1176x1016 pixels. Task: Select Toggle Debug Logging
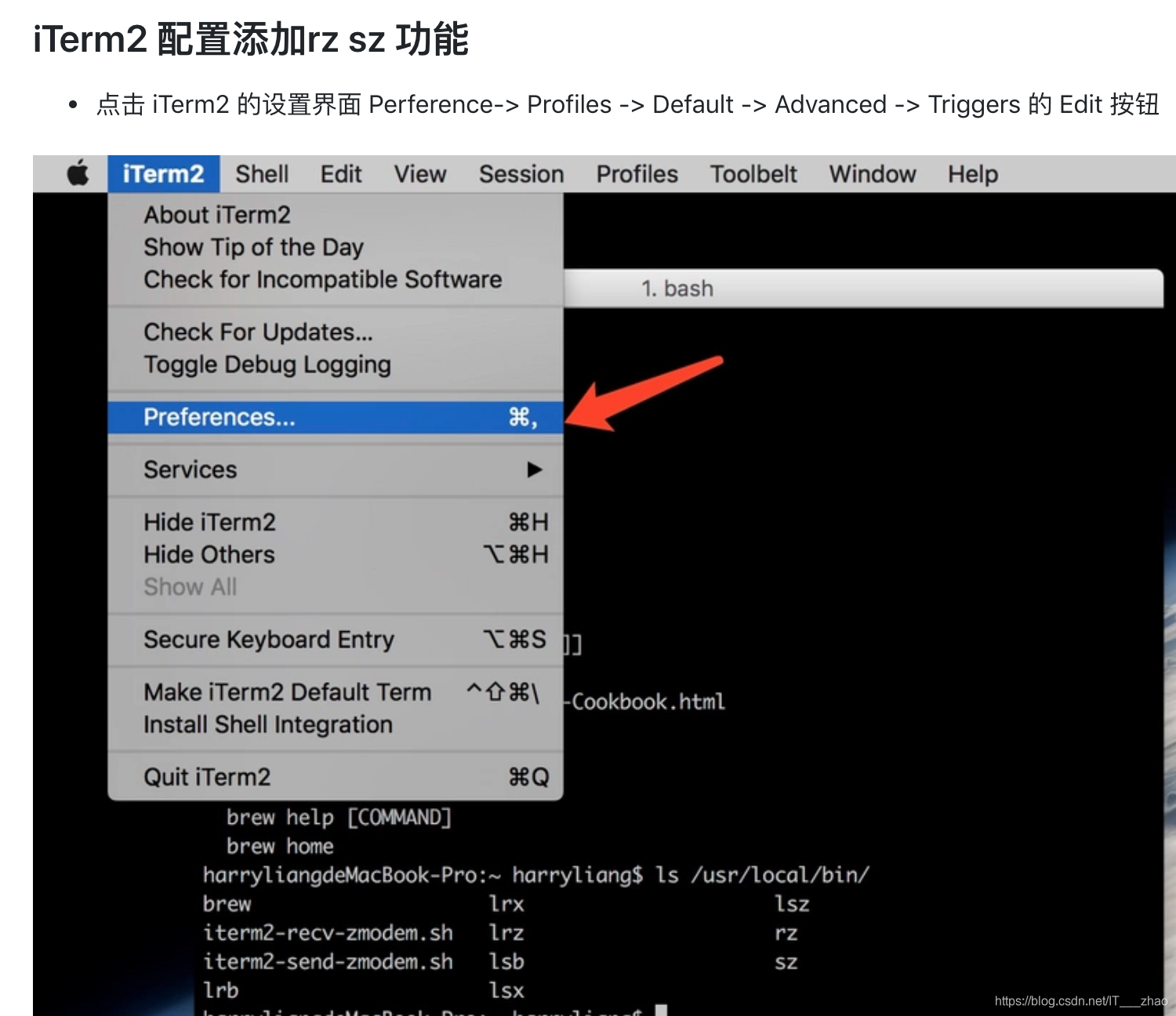click(x=336, y=365)
